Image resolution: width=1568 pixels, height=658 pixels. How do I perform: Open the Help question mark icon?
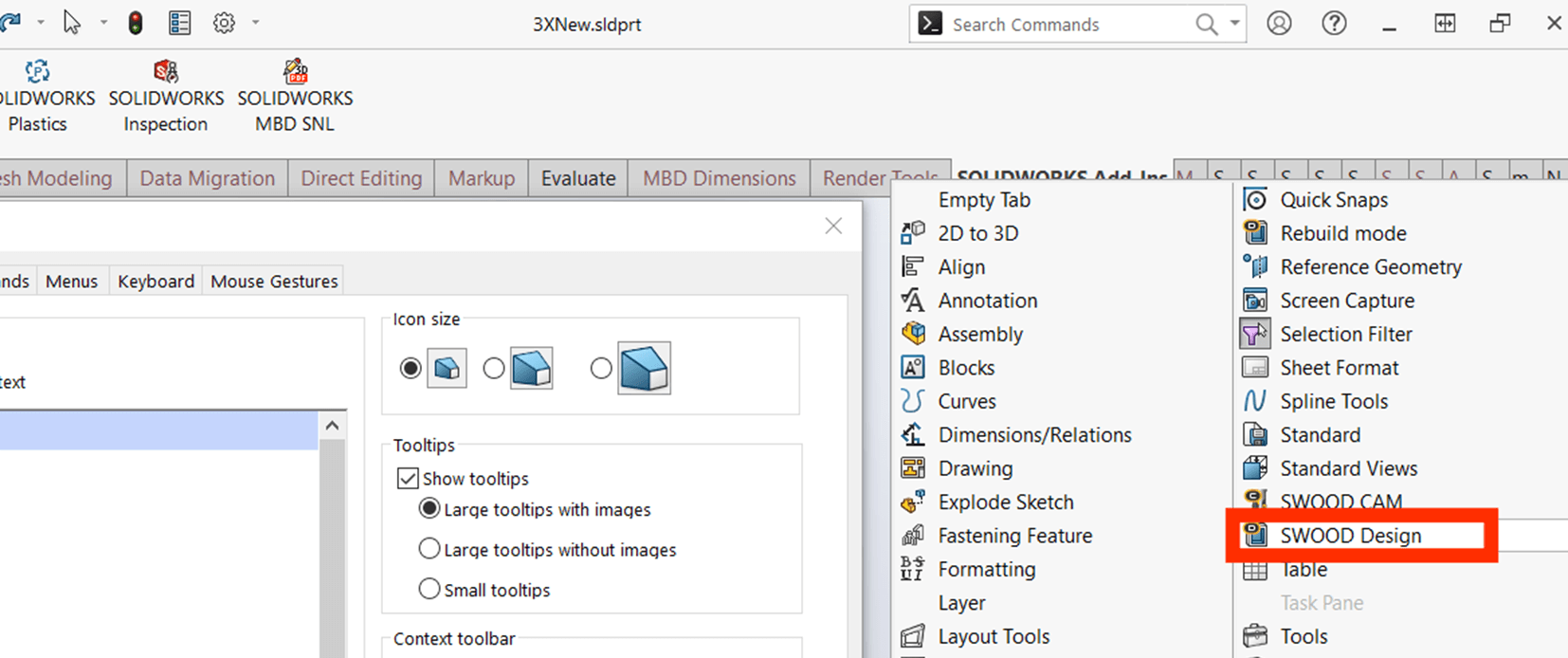click(x=1334, y=24)
